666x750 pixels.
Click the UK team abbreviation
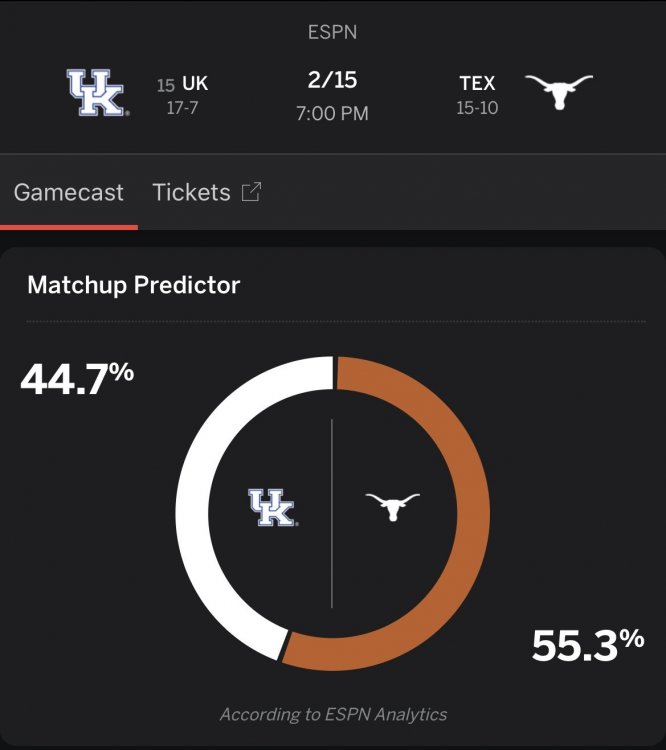(195, 85)
